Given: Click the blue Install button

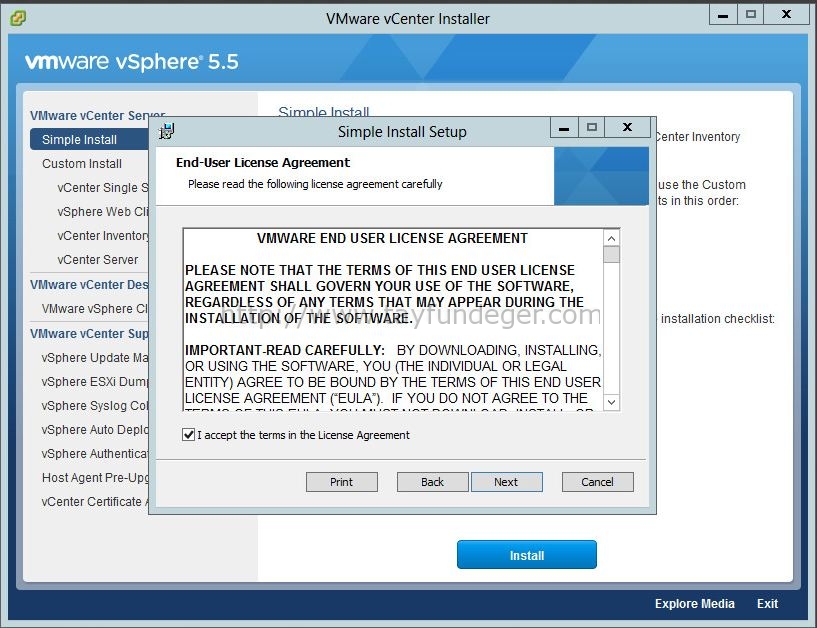Looking at the screenshot, I should 527,555.
